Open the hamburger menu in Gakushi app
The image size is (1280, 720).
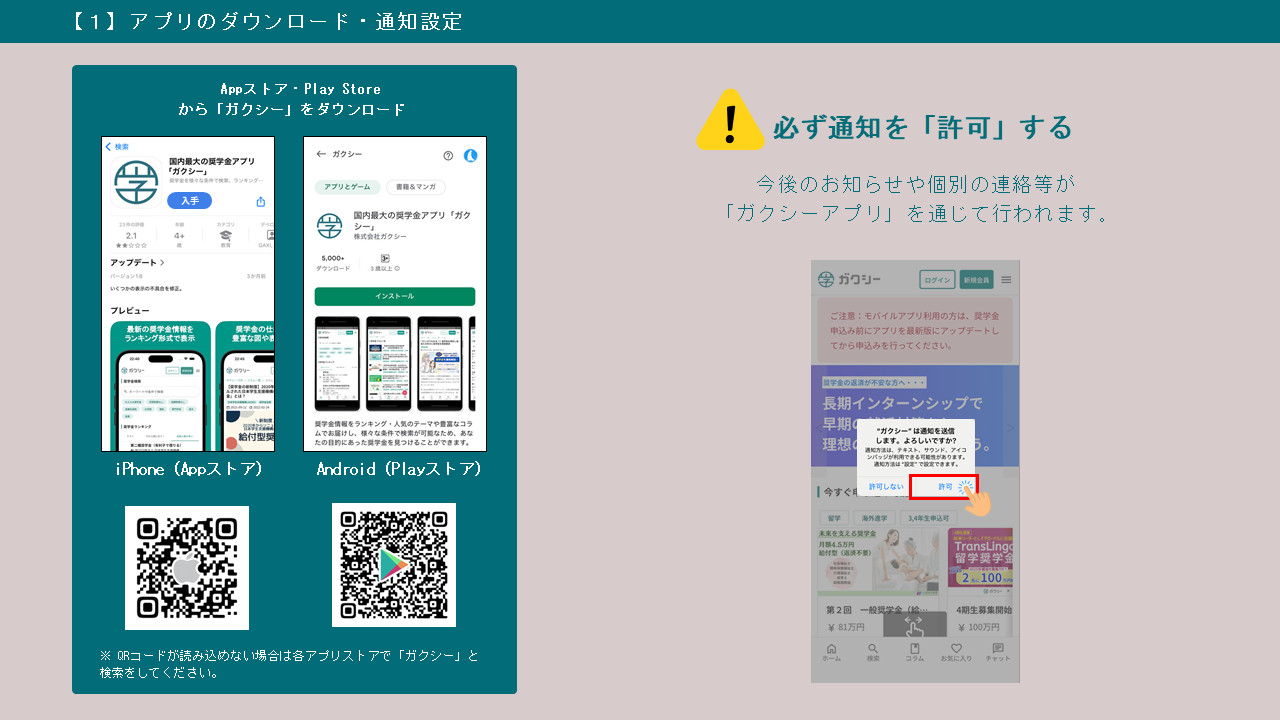pyautogui.click(x=1006, y=280)
